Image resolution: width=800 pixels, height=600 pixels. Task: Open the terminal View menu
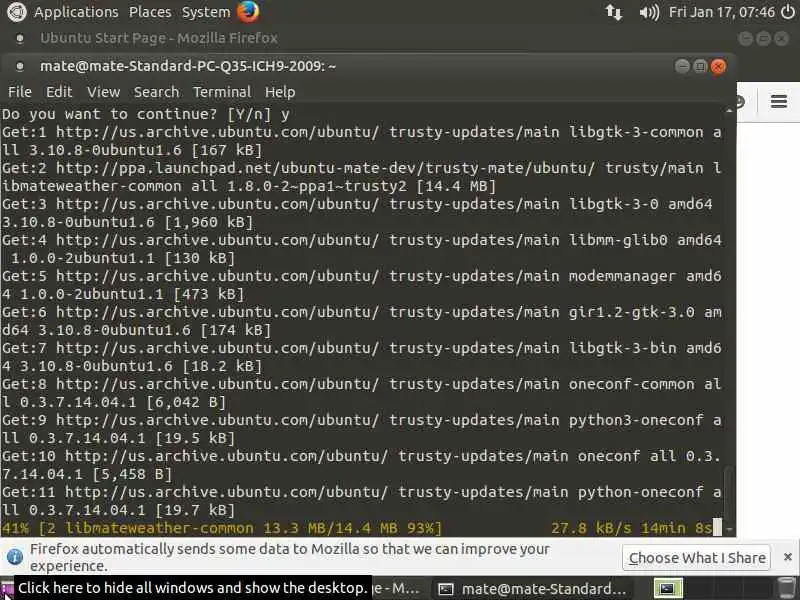pyautogui.click(x=104, y=92)
